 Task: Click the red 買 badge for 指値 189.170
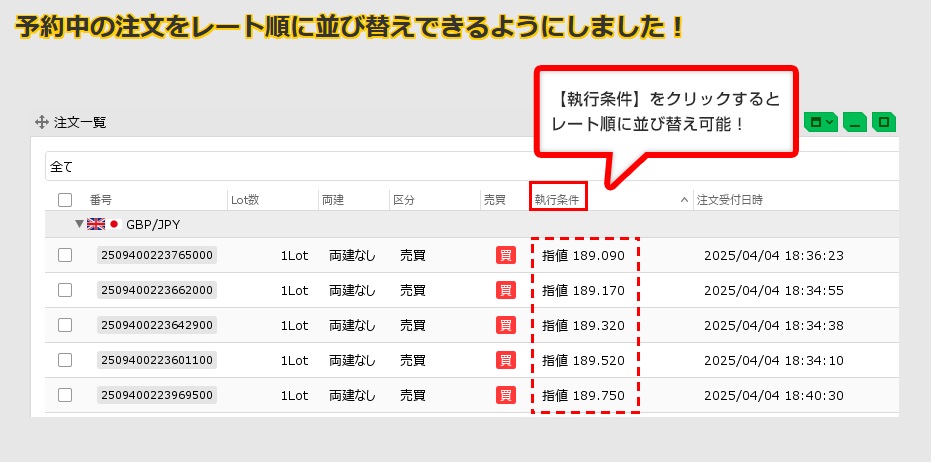coord(506,290)
